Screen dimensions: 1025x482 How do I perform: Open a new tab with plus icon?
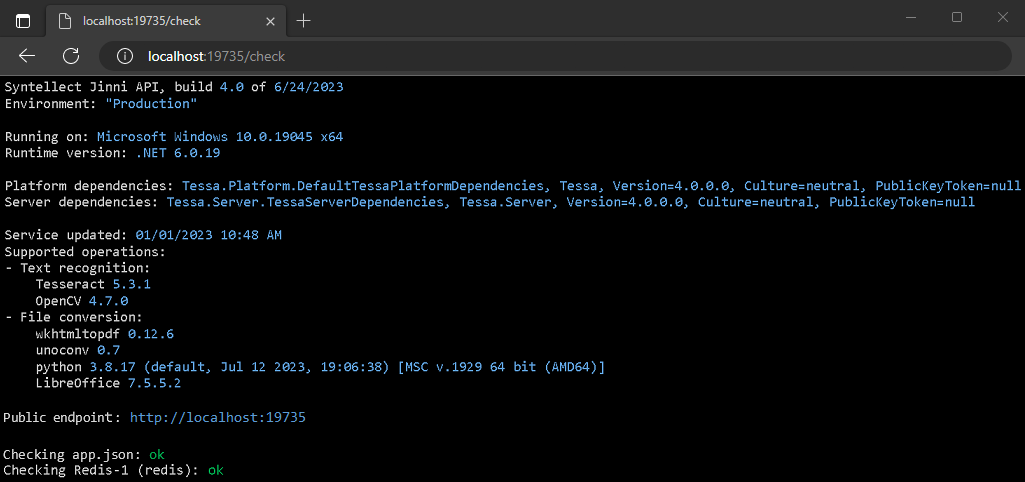point(304,20)
